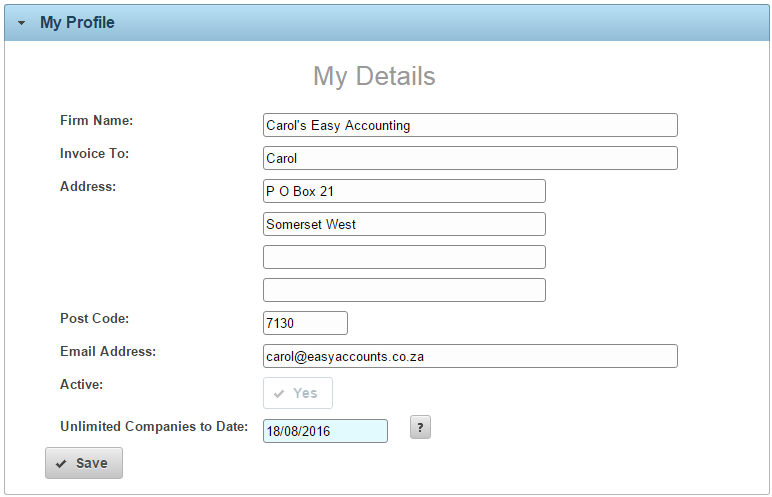Edit the Email Address field
772x497 pixels.
[x=470, y=356]
